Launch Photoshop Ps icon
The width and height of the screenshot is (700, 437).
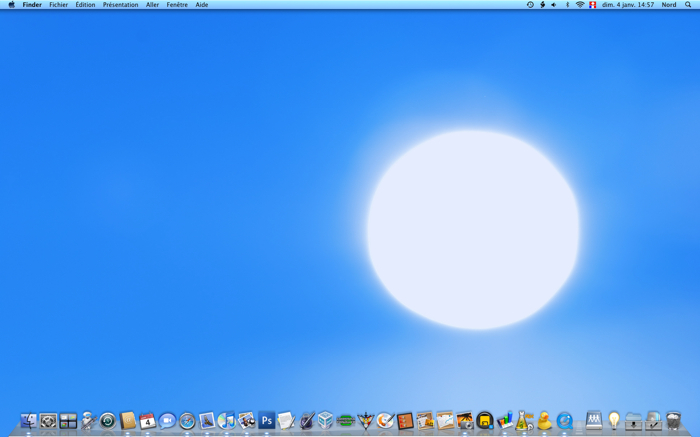[267, 420]
